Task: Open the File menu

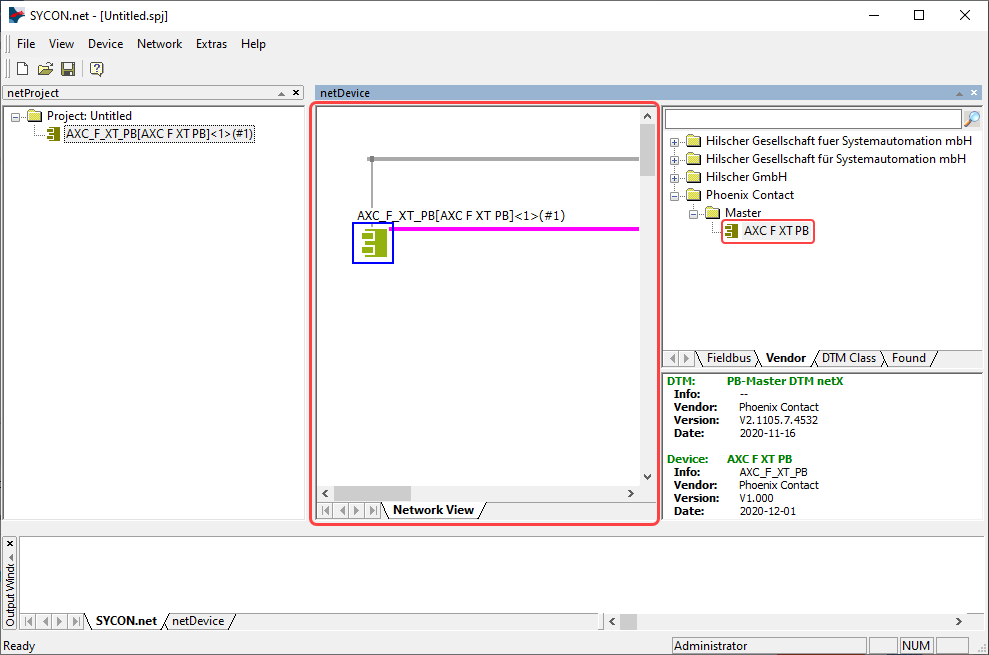Action: [26, 44]
